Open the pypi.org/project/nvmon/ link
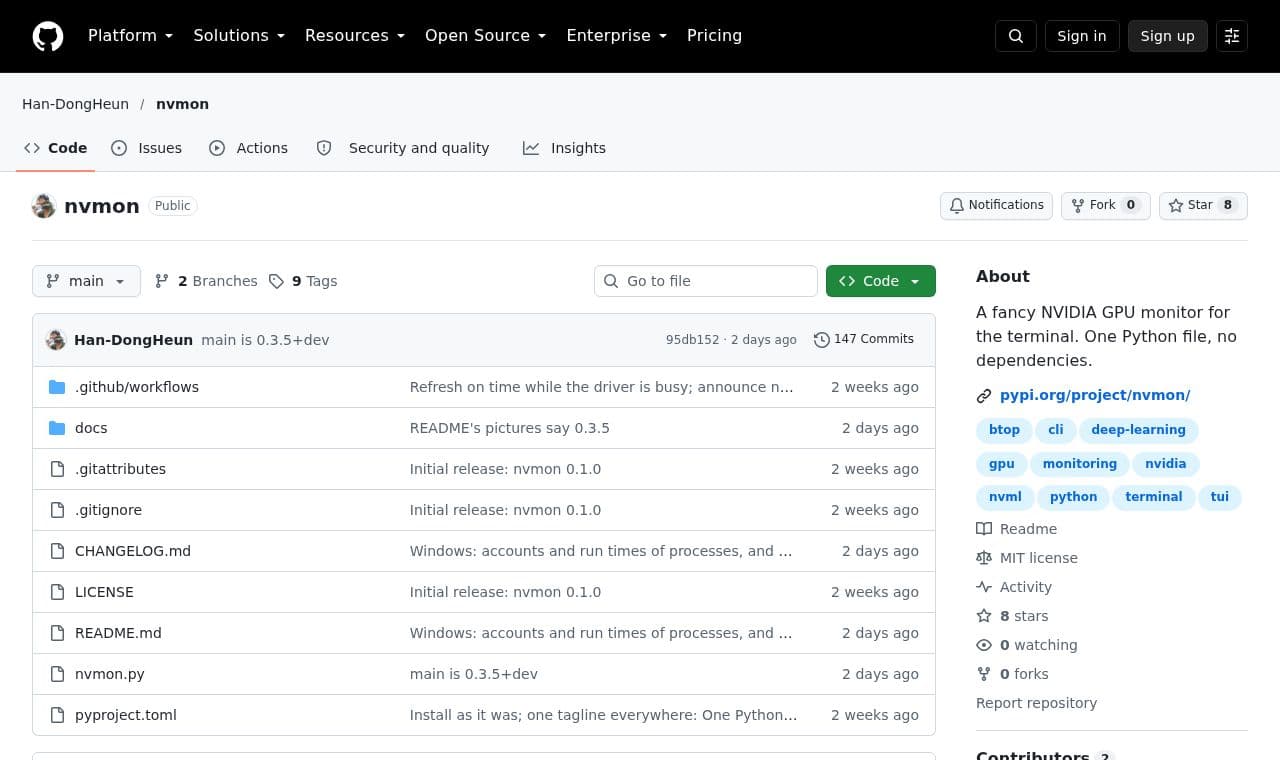This screenshot has width=1280, height=760. (x=1095, y=395)
